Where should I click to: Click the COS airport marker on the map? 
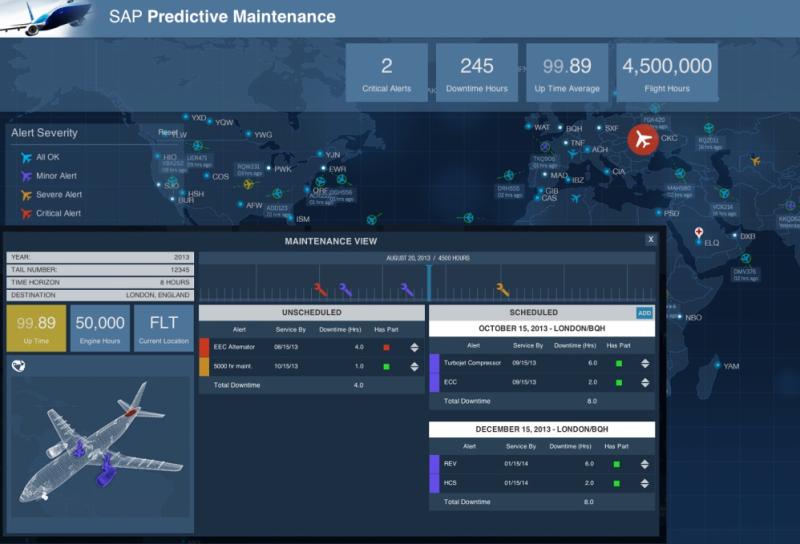(x=206, y=176)
